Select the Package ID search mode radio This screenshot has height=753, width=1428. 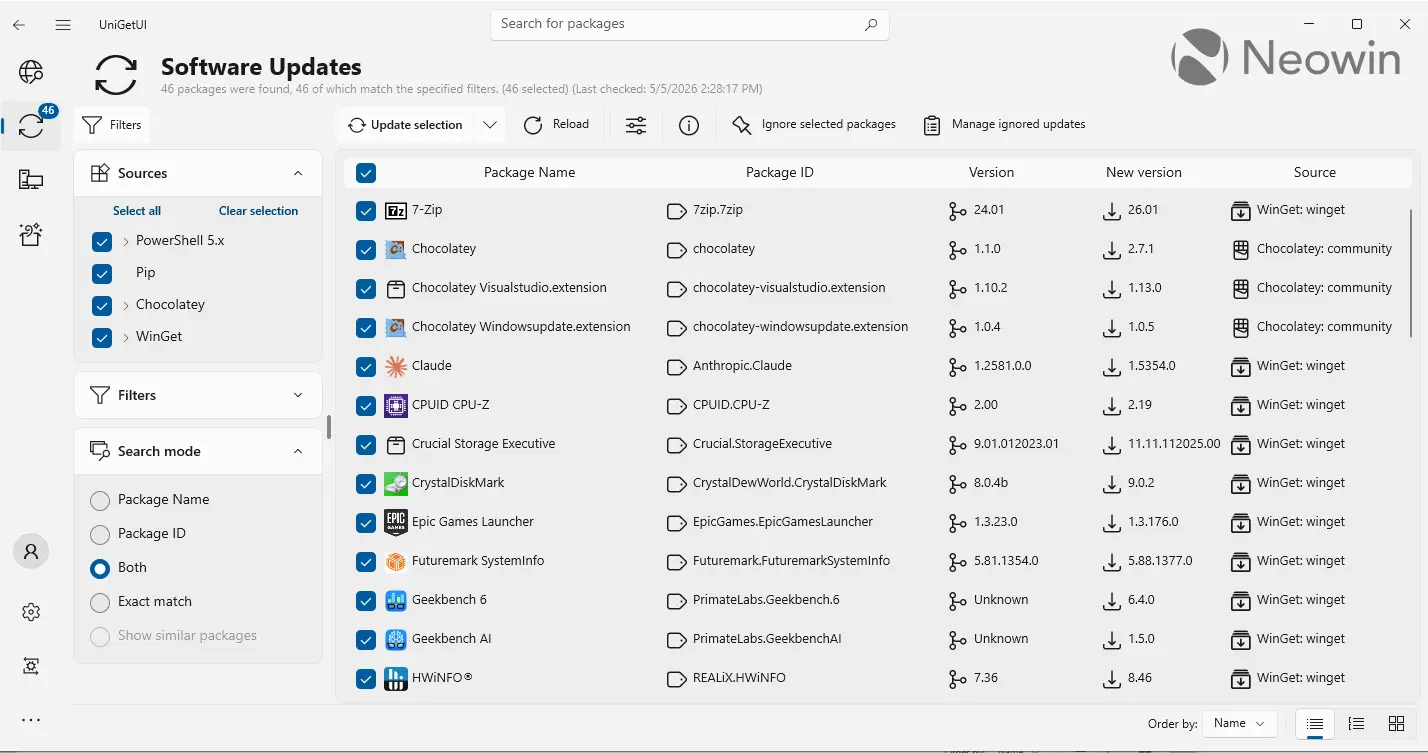coord(100,534)
